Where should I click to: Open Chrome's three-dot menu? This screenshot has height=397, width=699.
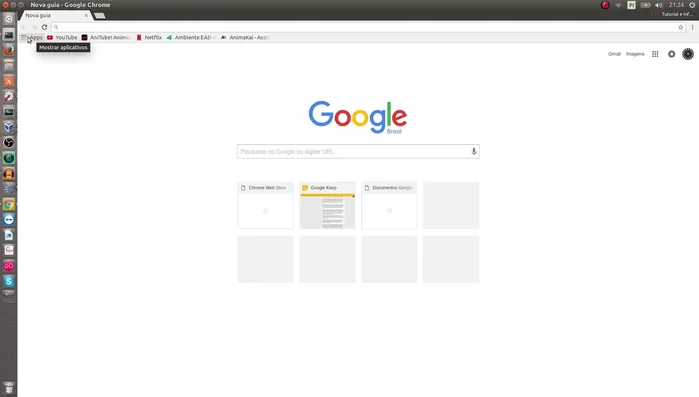(692, 27)
